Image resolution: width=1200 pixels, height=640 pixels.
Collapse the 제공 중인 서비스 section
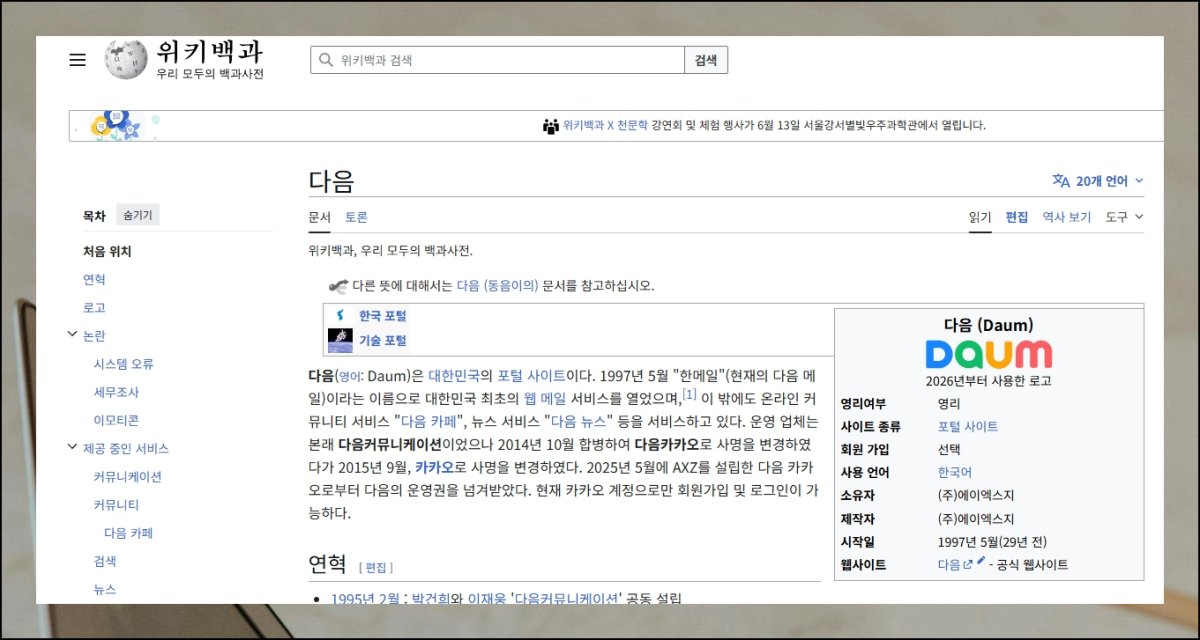coord(72,448)
